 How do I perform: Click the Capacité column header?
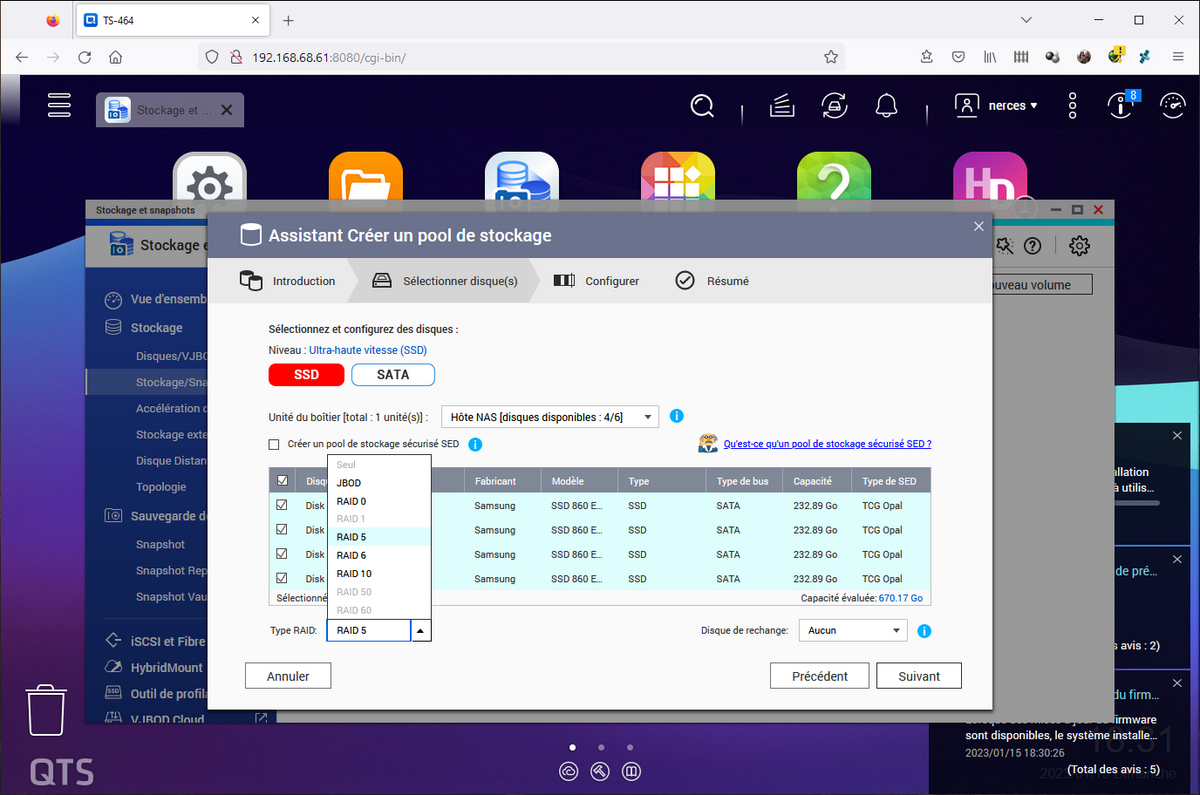816,481
